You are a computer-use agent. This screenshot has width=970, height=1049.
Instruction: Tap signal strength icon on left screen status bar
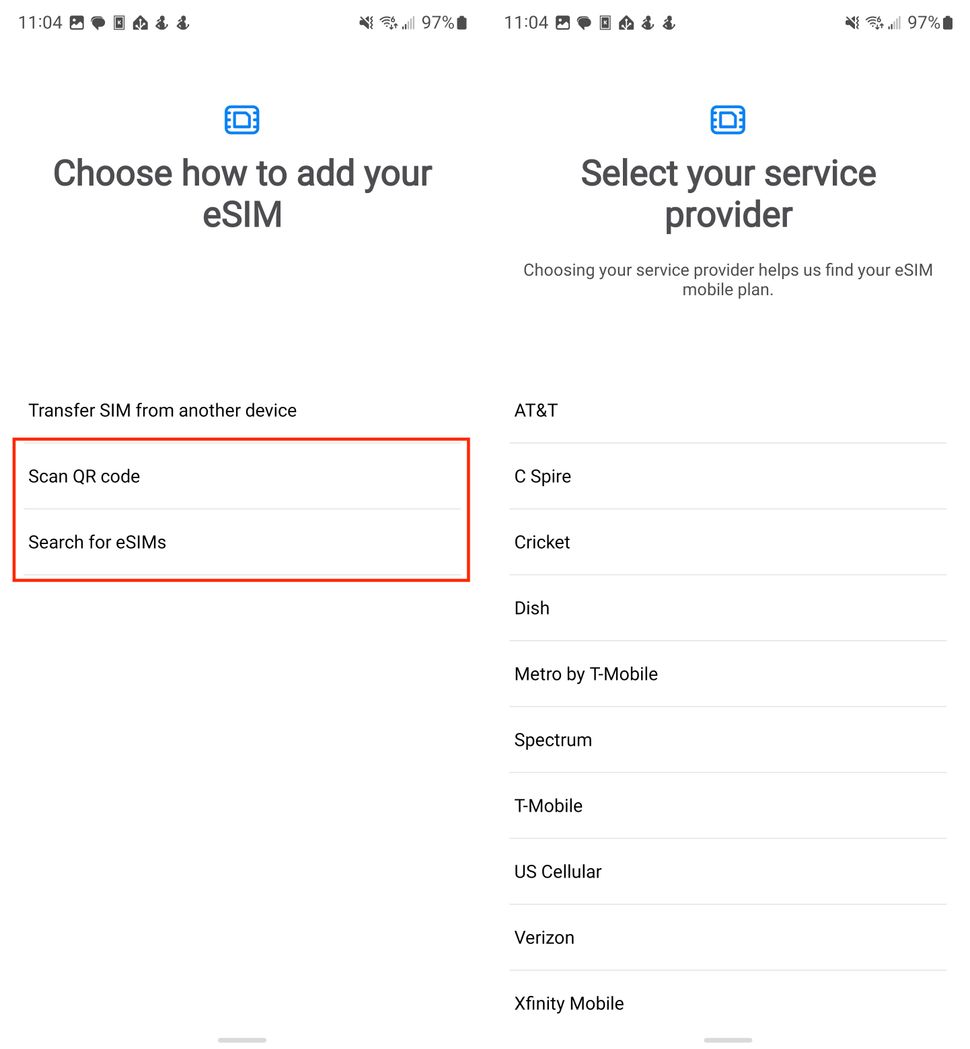pyautogui.click(x=408, y=23)
